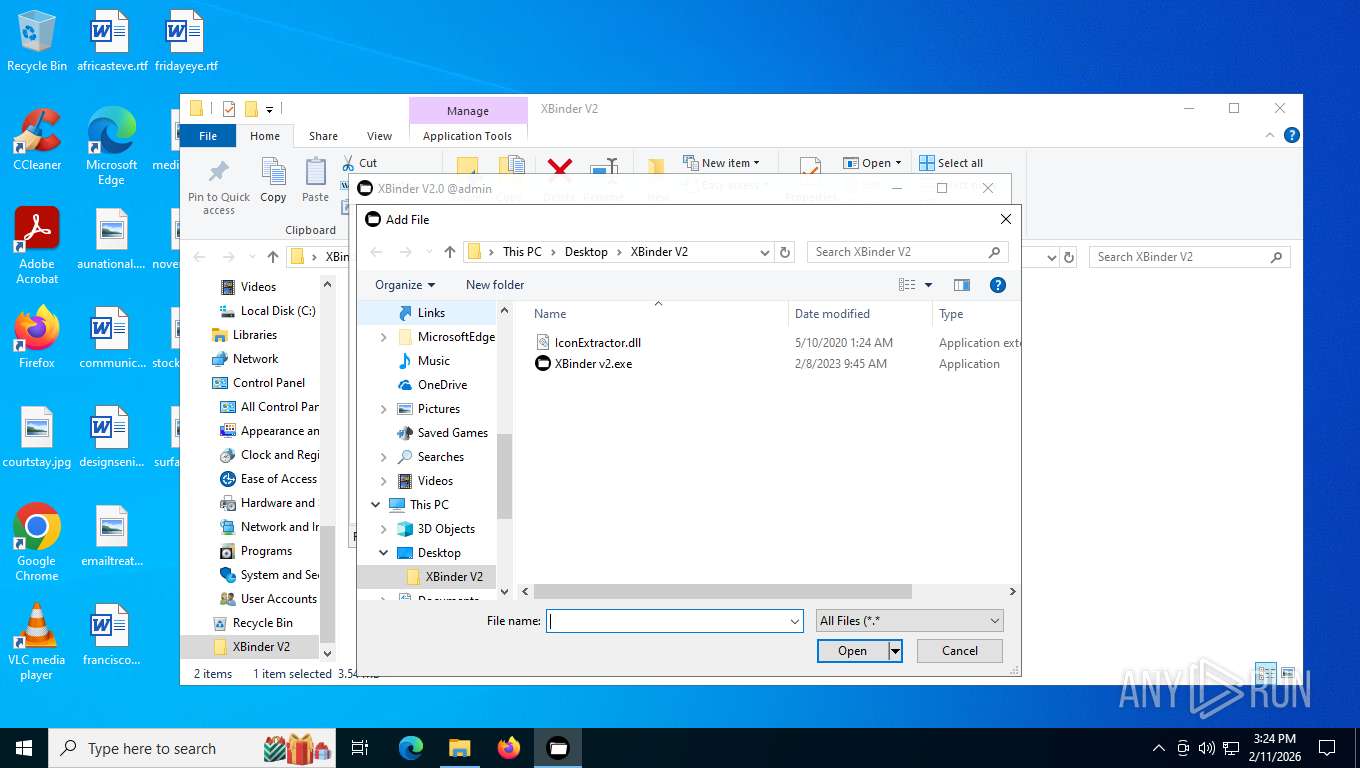Click New folder button

pyautogui.click(x=495, y=285)
